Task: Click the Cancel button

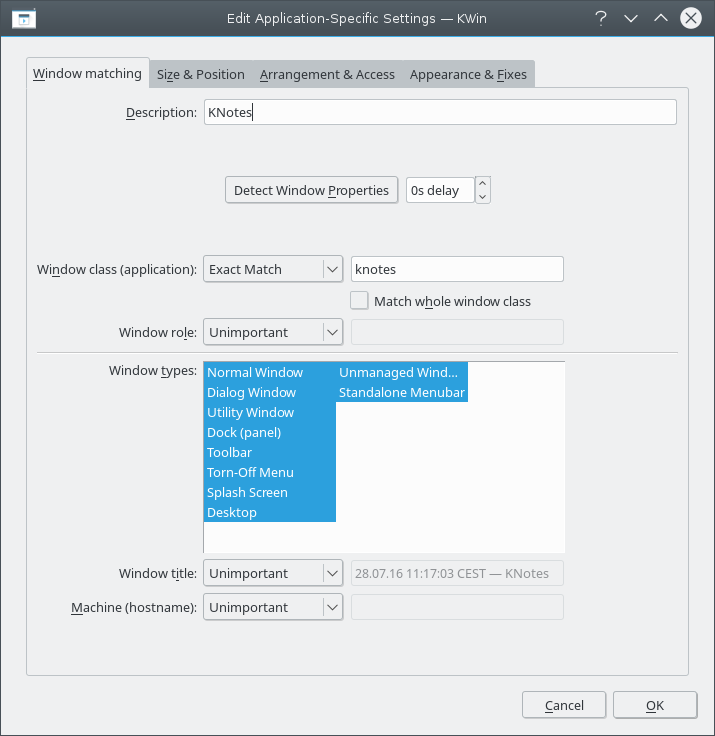Action: click(x=564, y=705)
